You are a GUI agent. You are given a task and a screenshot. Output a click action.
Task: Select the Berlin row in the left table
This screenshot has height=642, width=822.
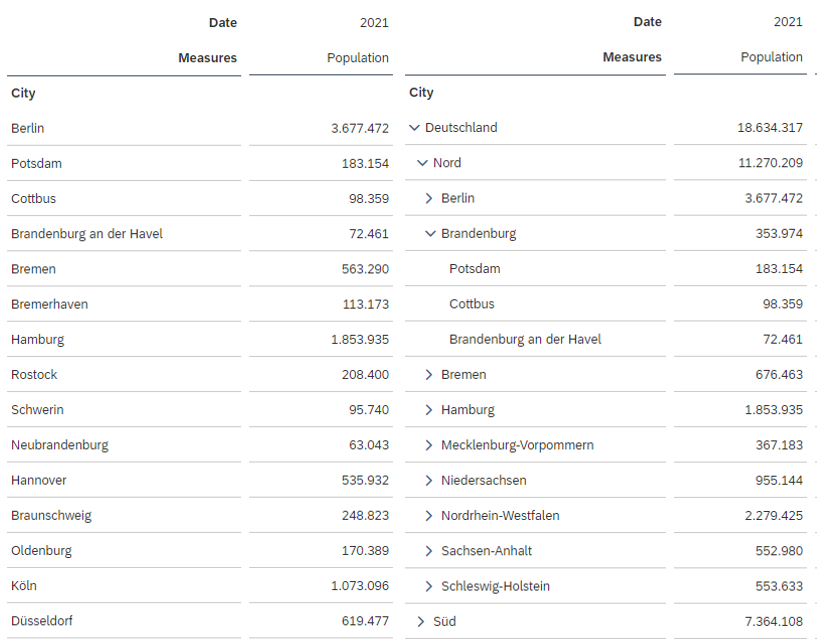pyautogui.click(x=27, y=128)
